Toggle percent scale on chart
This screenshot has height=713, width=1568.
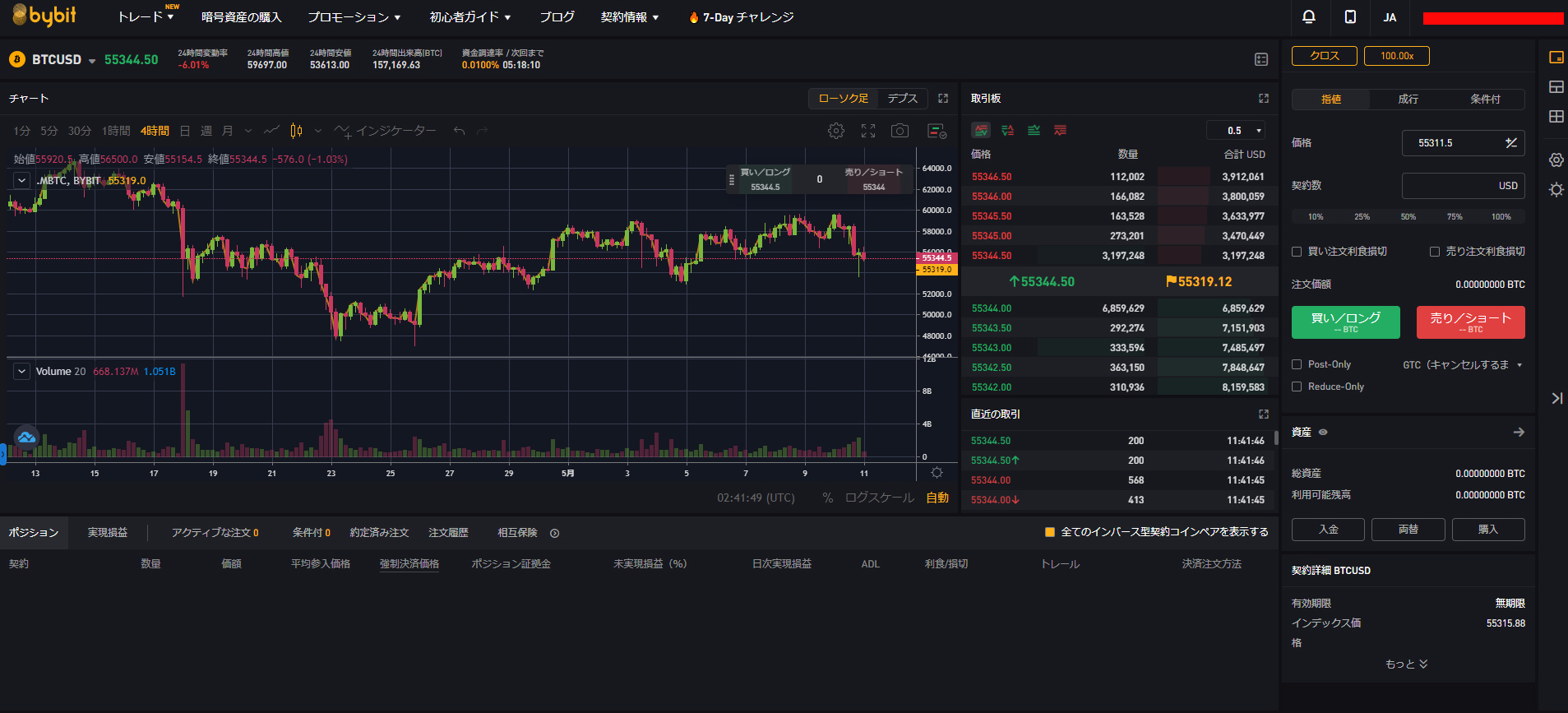828,498
